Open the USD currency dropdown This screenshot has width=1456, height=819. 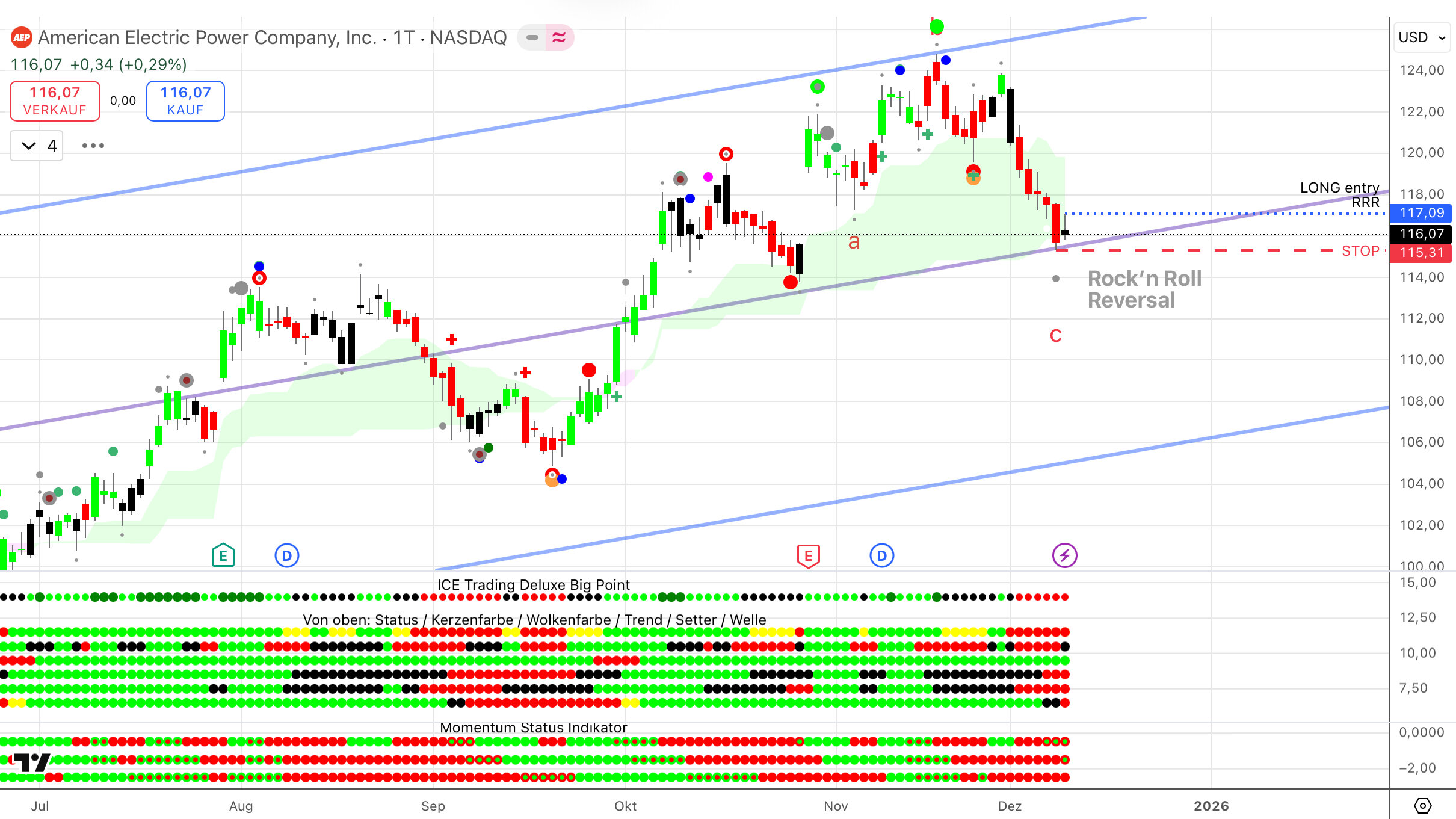tap(1422, 37)
